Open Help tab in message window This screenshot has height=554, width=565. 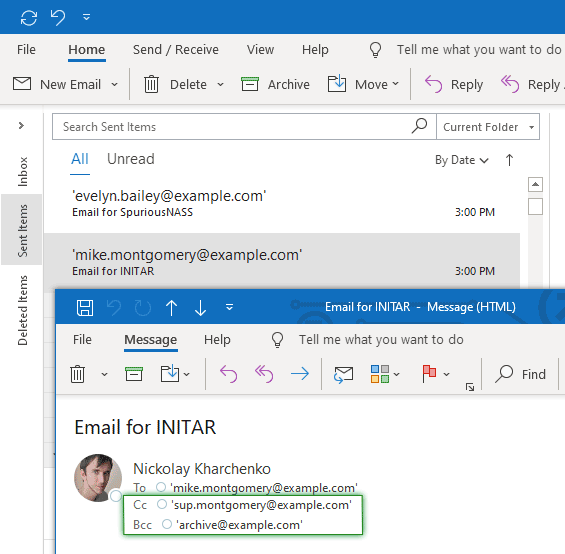[217, 340]
